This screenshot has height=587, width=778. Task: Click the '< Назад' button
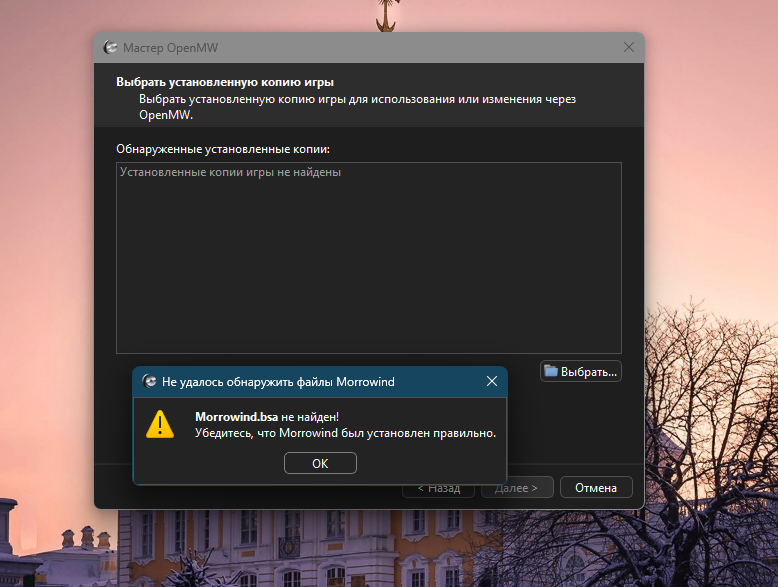439,489
